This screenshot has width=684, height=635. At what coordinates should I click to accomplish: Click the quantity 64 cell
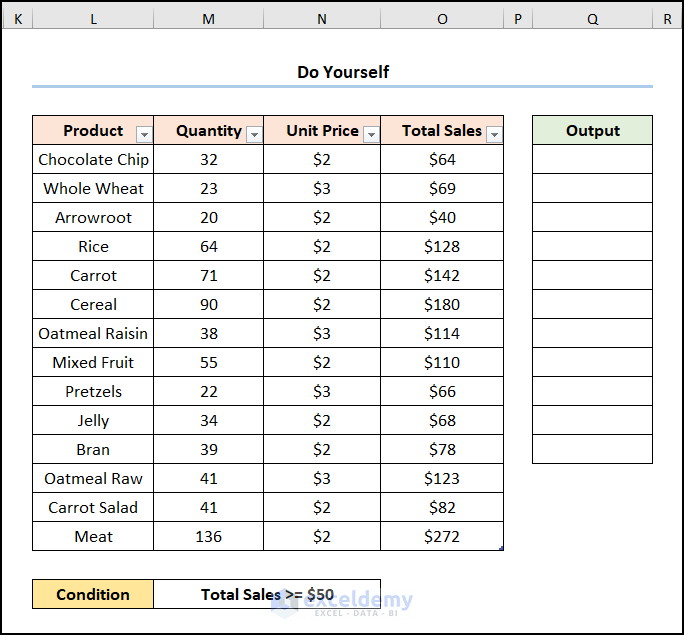[209, 246]
